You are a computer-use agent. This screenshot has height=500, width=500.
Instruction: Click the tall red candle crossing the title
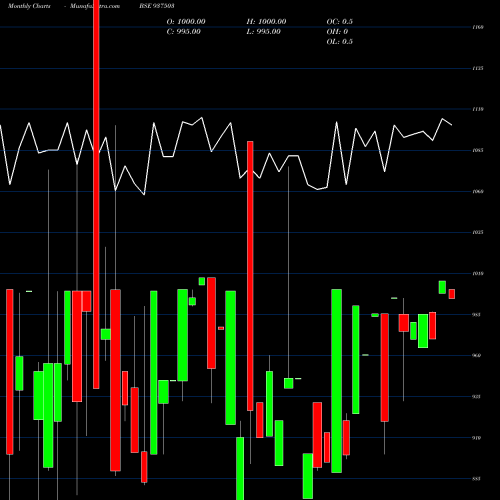[96, 194]
